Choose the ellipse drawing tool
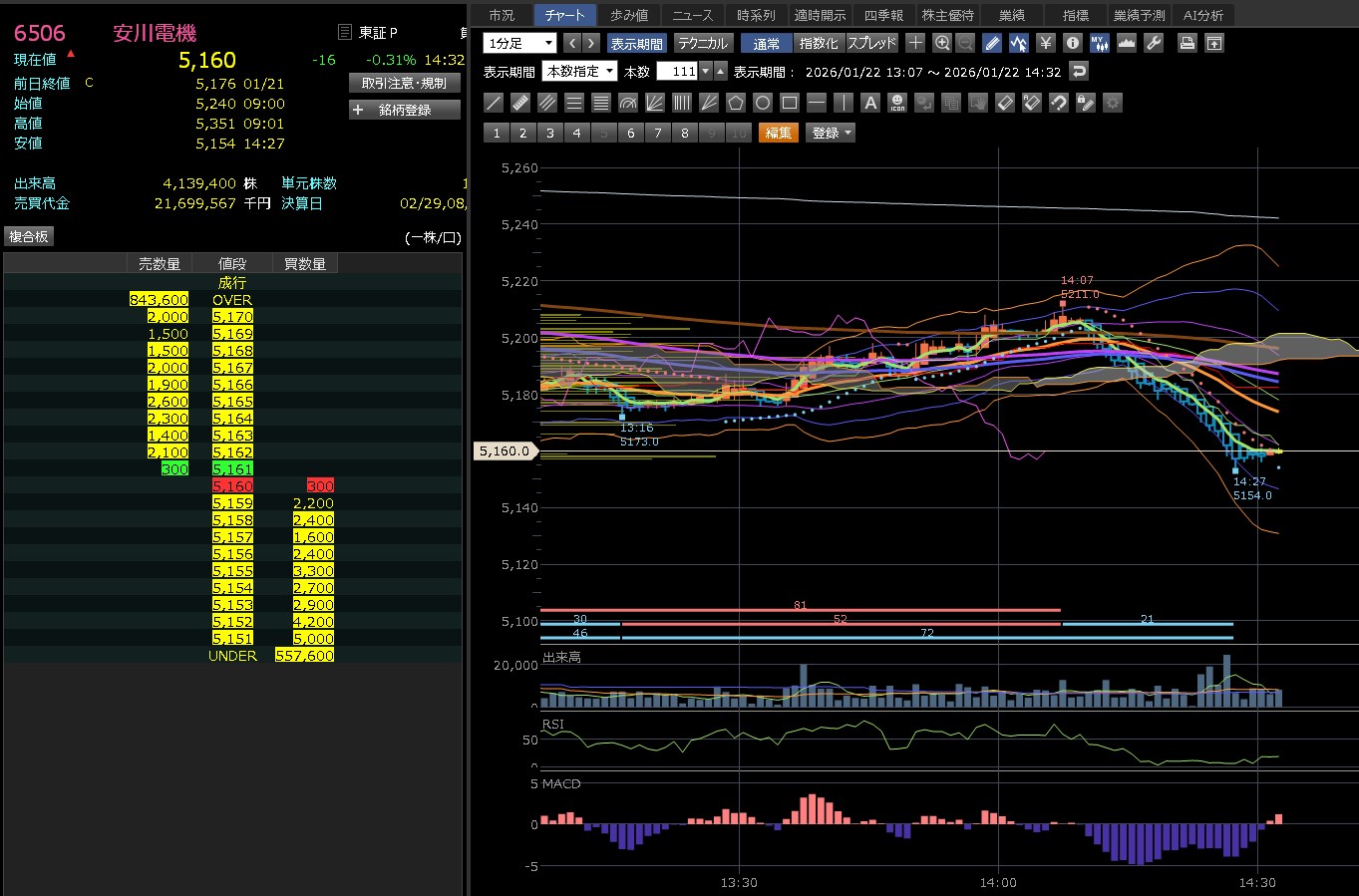Screen dimensions: 1359x896 [763, 103]
